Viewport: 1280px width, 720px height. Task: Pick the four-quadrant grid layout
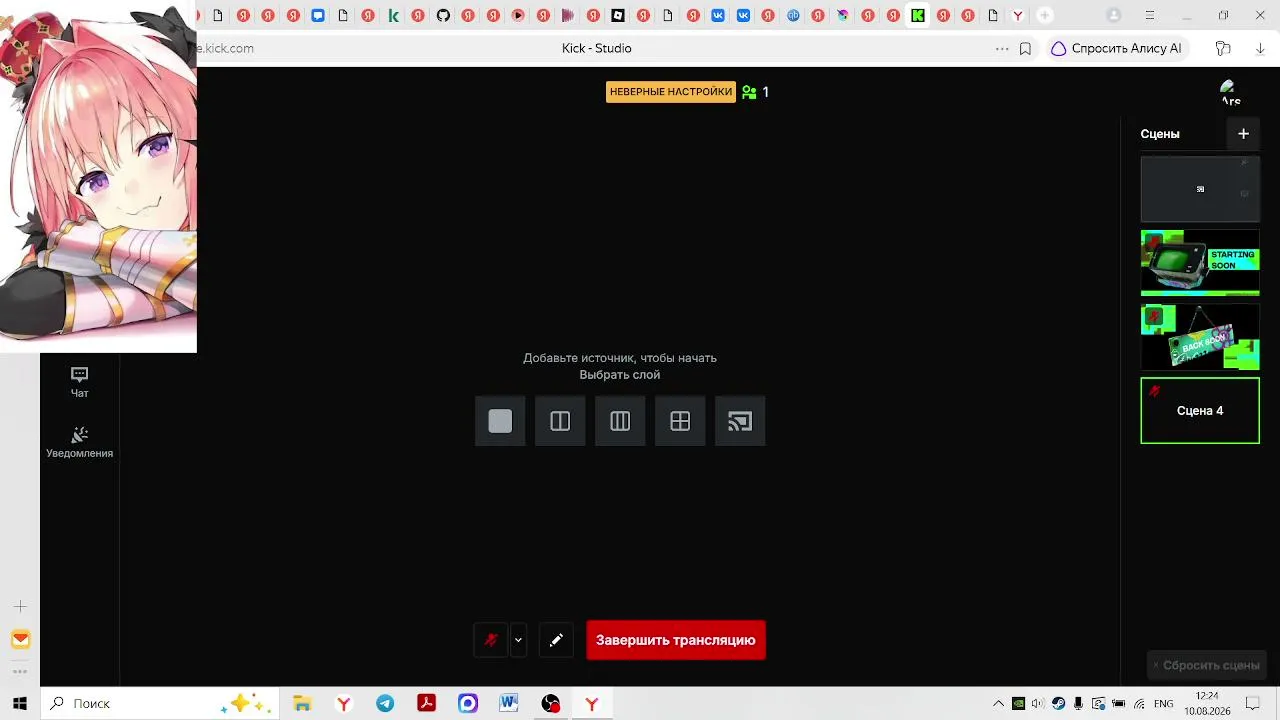click(680, 421)
